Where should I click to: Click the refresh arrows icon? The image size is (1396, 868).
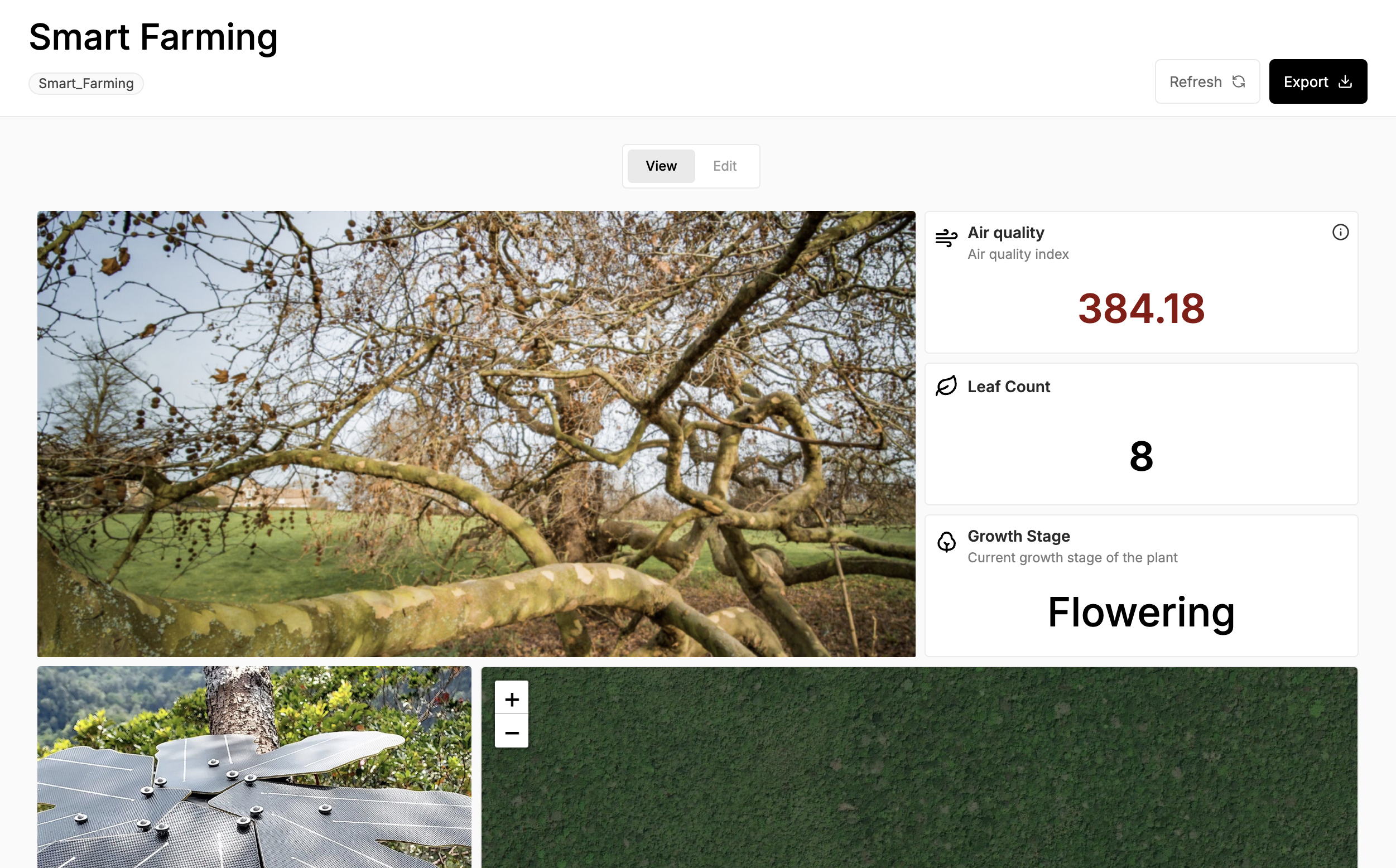click(x=1239, y=82)
